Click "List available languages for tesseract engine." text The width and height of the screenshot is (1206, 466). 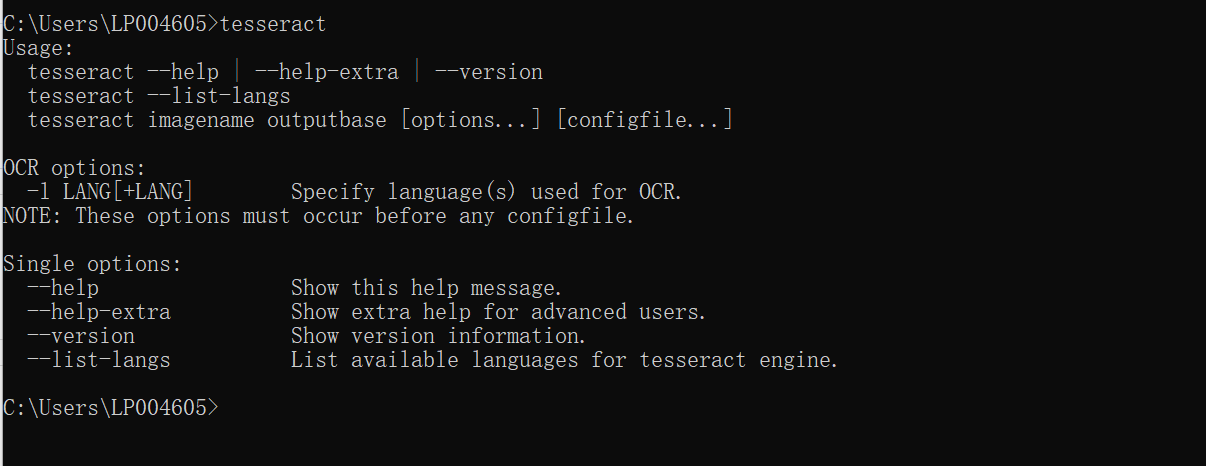tap(564, 360)
